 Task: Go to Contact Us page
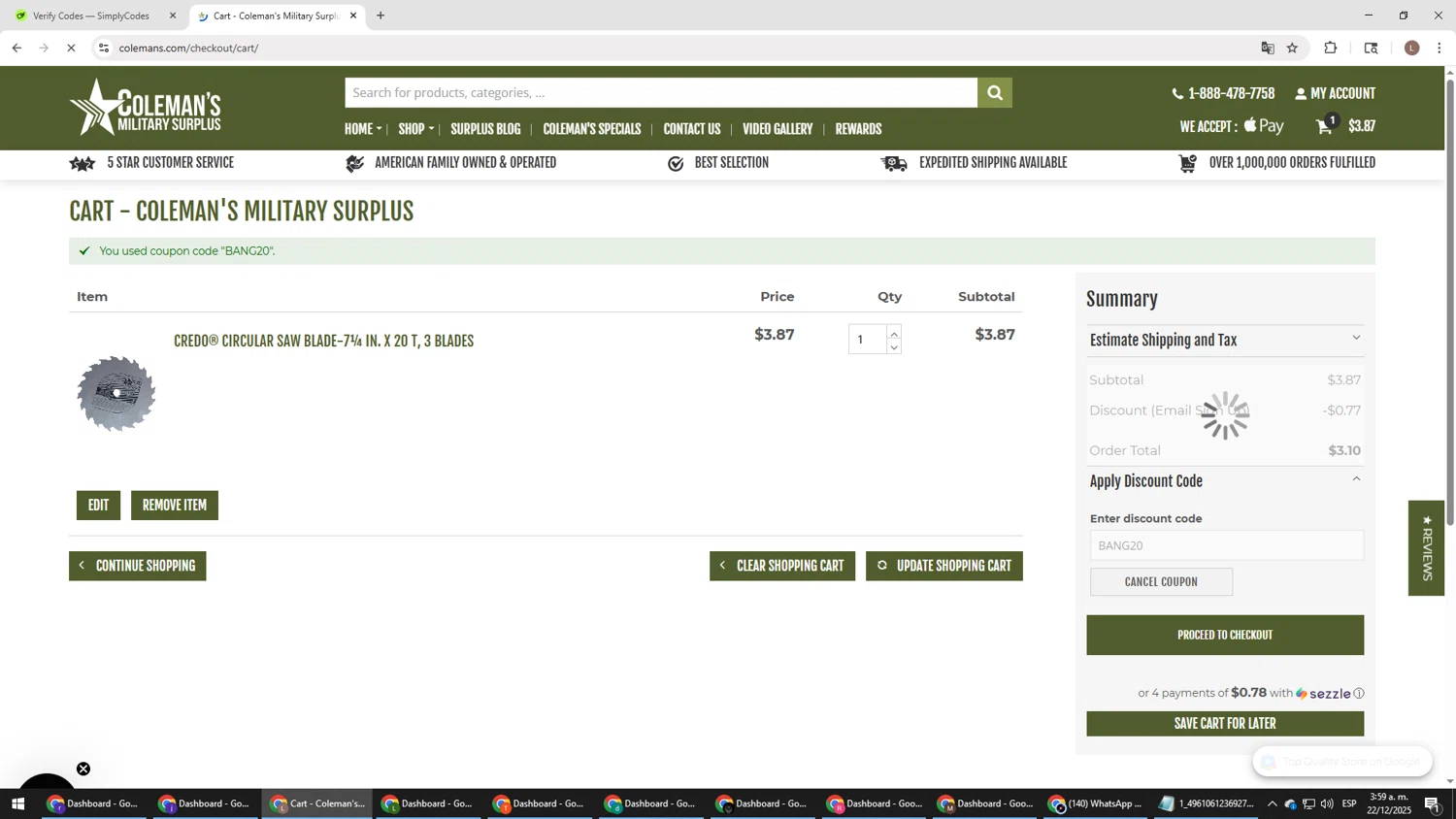pos(692,129)
